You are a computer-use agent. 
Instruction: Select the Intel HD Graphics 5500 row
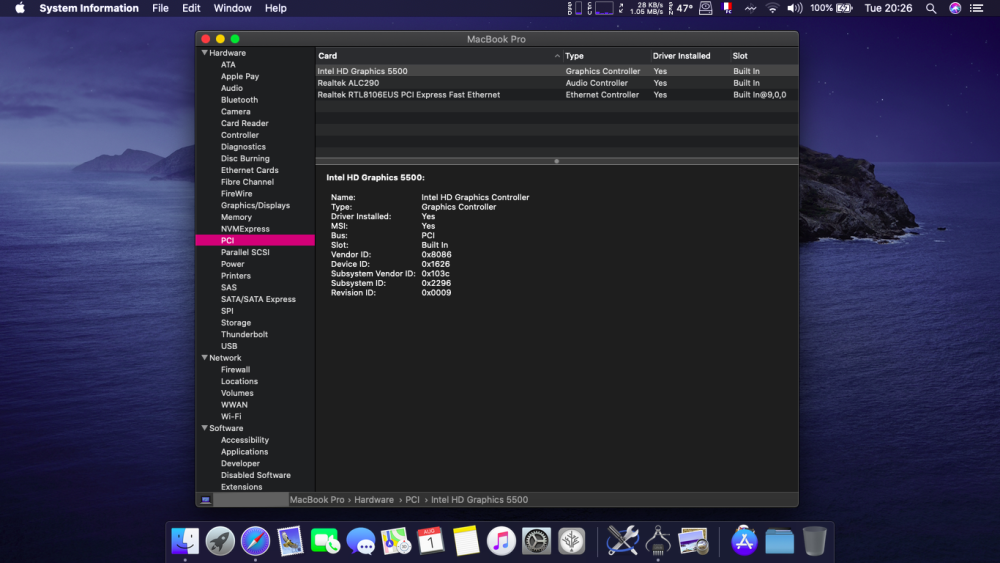(557, 71)
